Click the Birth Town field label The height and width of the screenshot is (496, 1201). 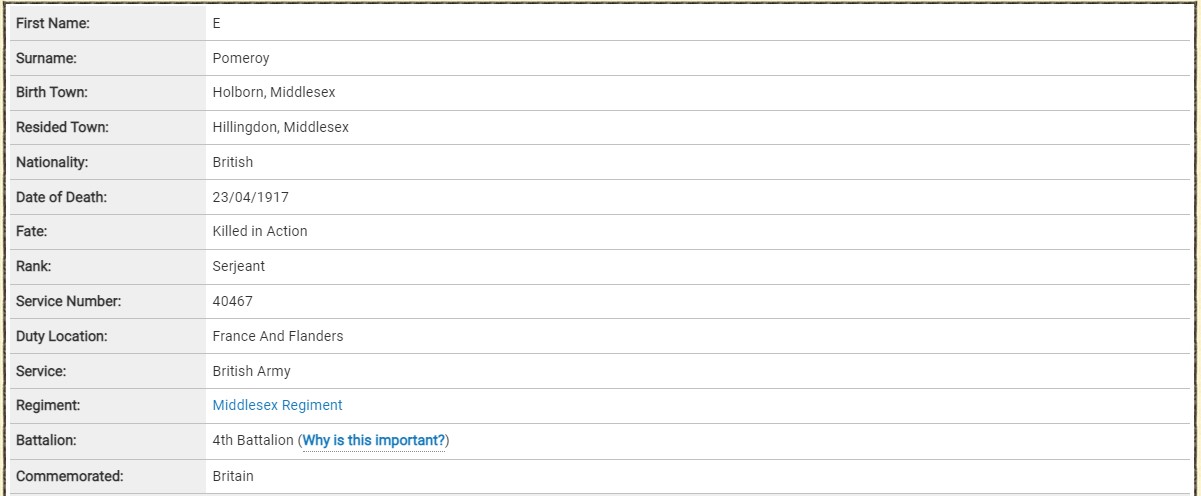pos(52,92)
